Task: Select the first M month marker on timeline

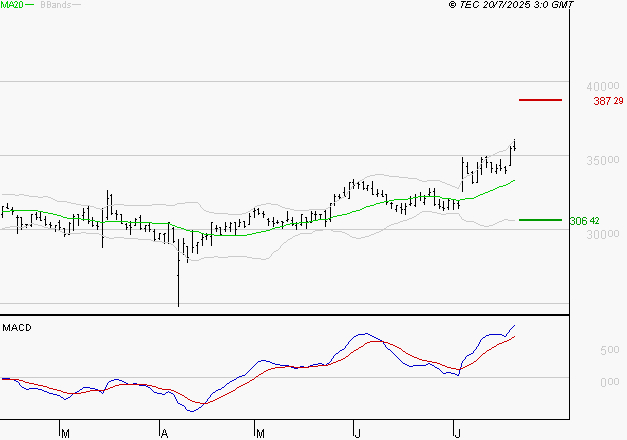Action: click(65, 433)
